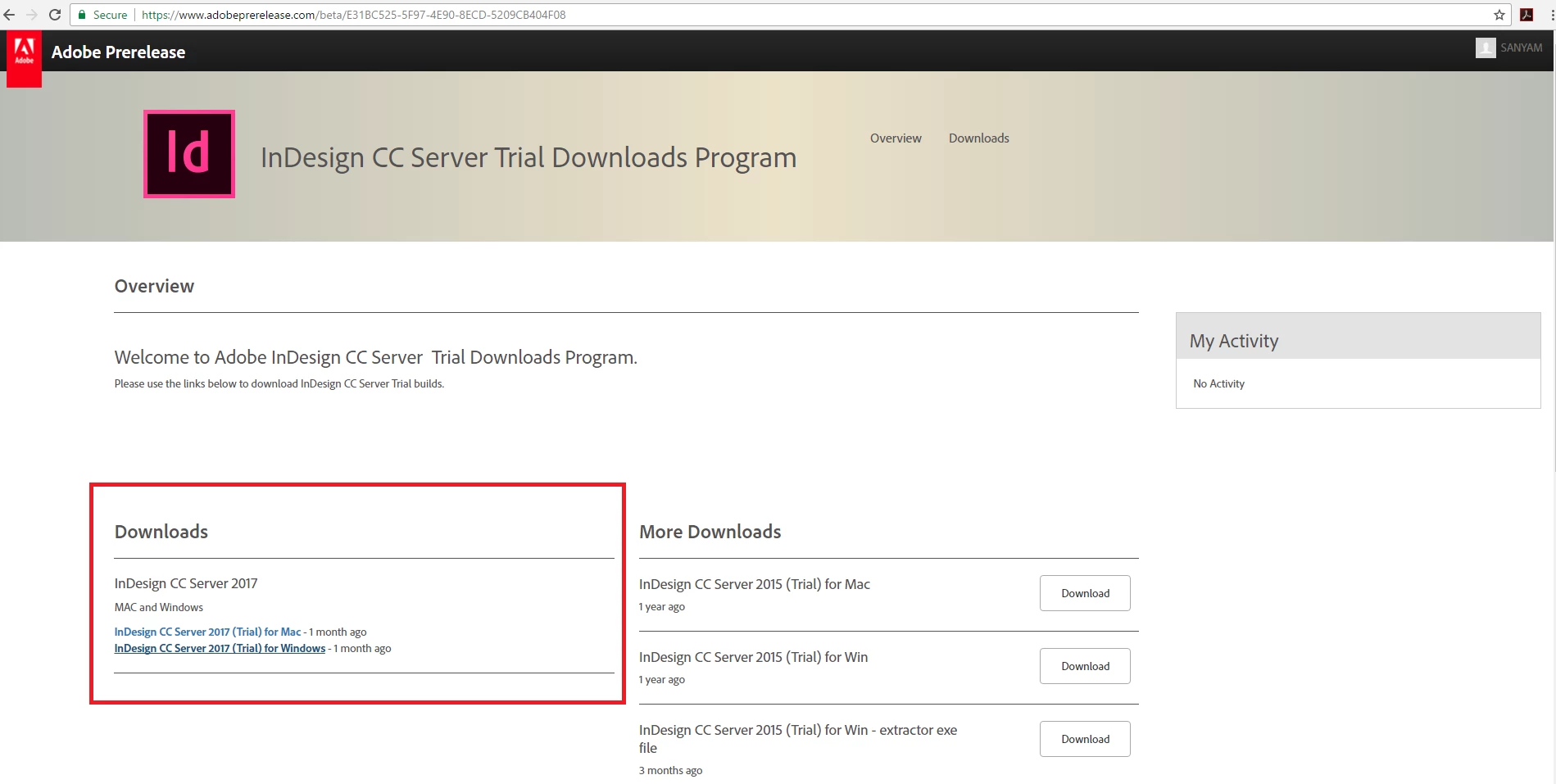Download the Win extractor exe file
This screenshot has height=784, width=1556.
click(1085, 739)
